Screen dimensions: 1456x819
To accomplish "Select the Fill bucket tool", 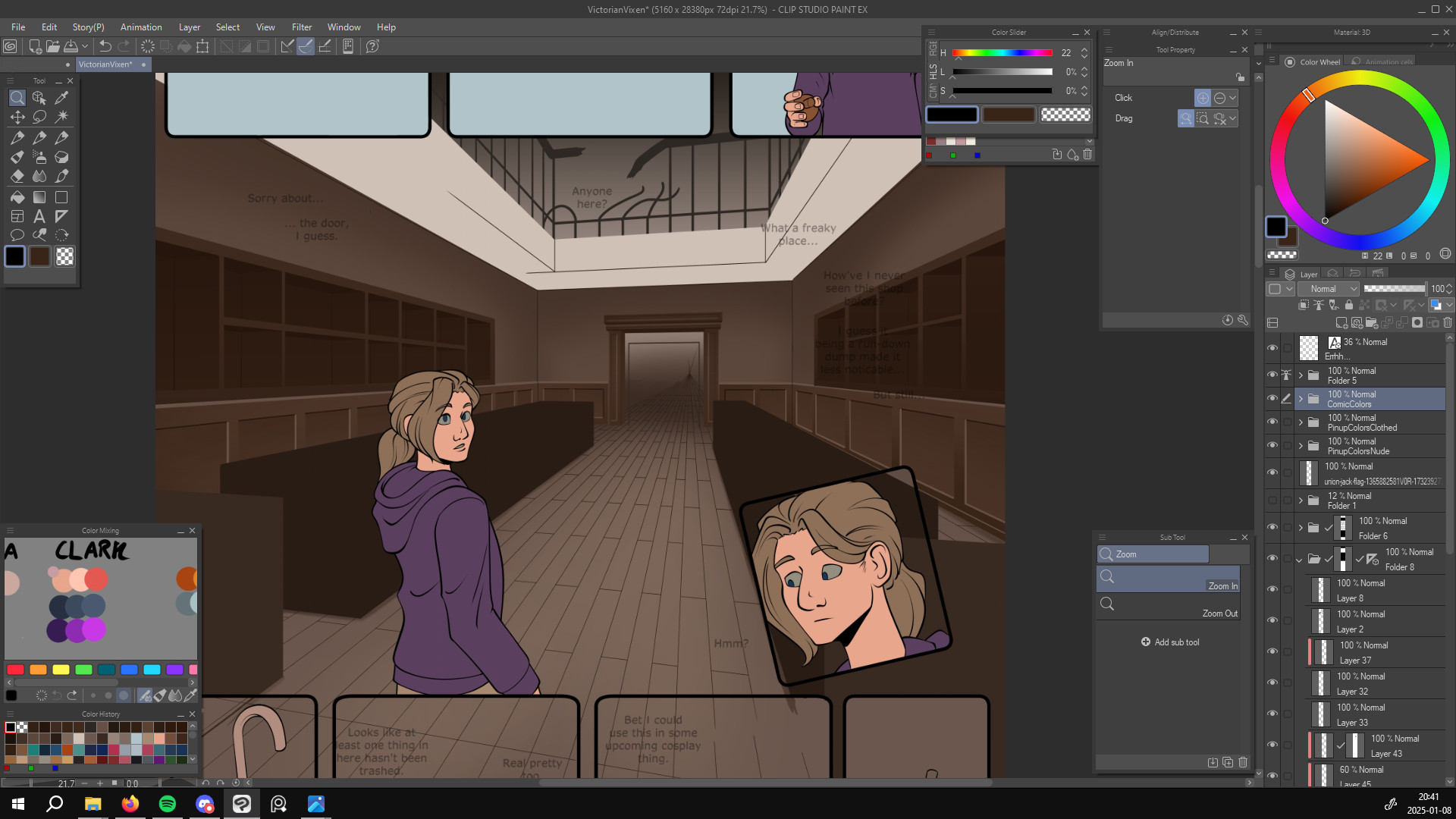I will click(x=17, y=197).
